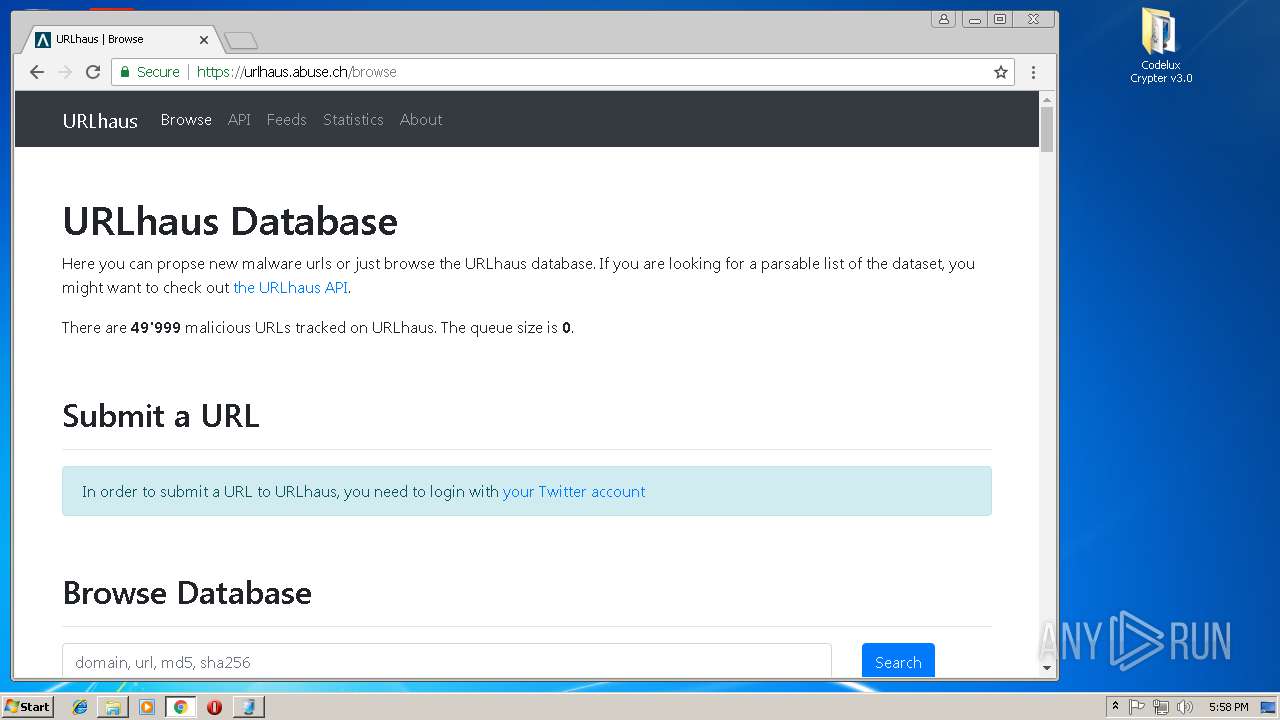The image size is (1280, 720).
Task: Go back with the browser back arrow
Action: (37, 72)
